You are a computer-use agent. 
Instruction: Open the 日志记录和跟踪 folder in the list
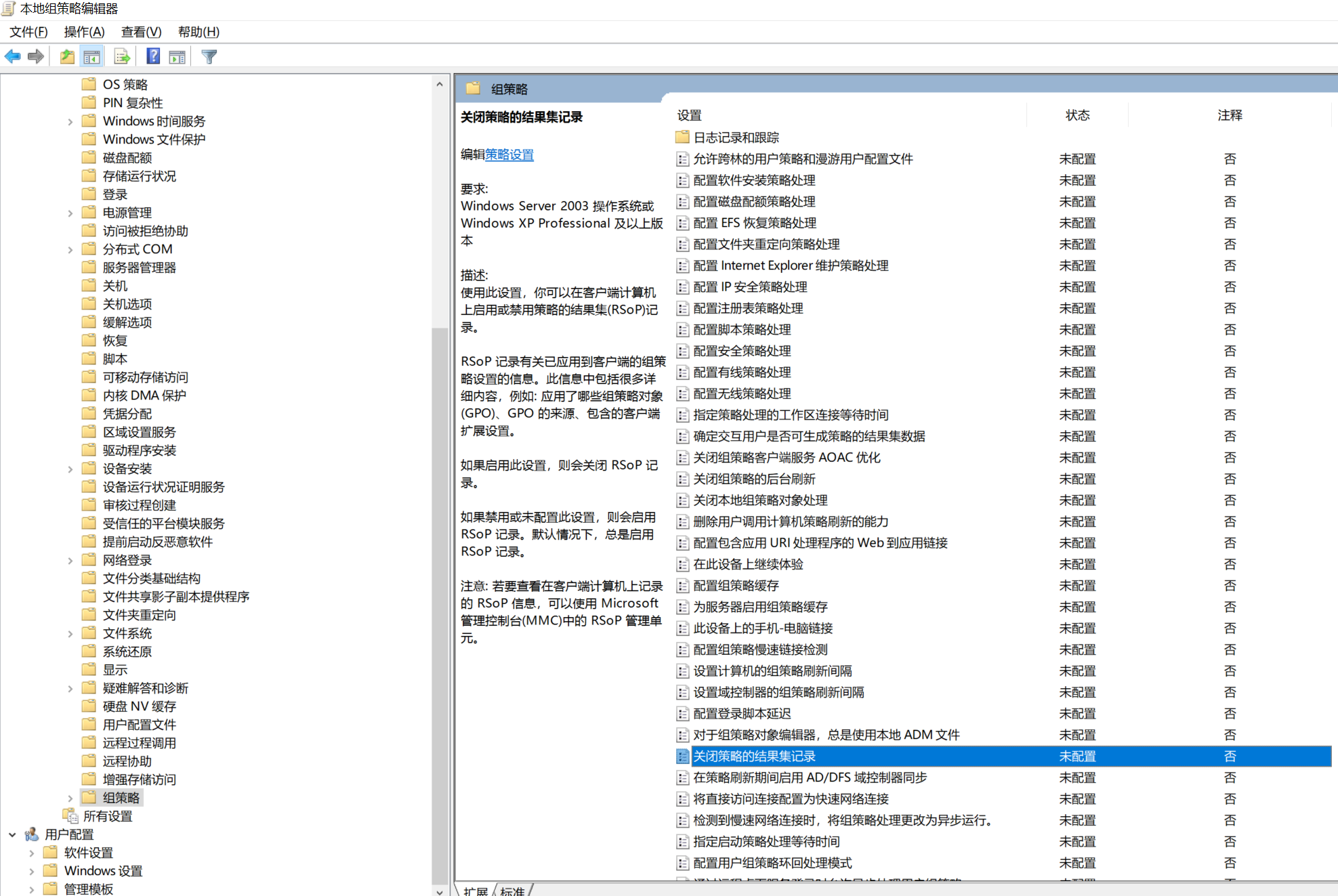[x=736, y=137]
